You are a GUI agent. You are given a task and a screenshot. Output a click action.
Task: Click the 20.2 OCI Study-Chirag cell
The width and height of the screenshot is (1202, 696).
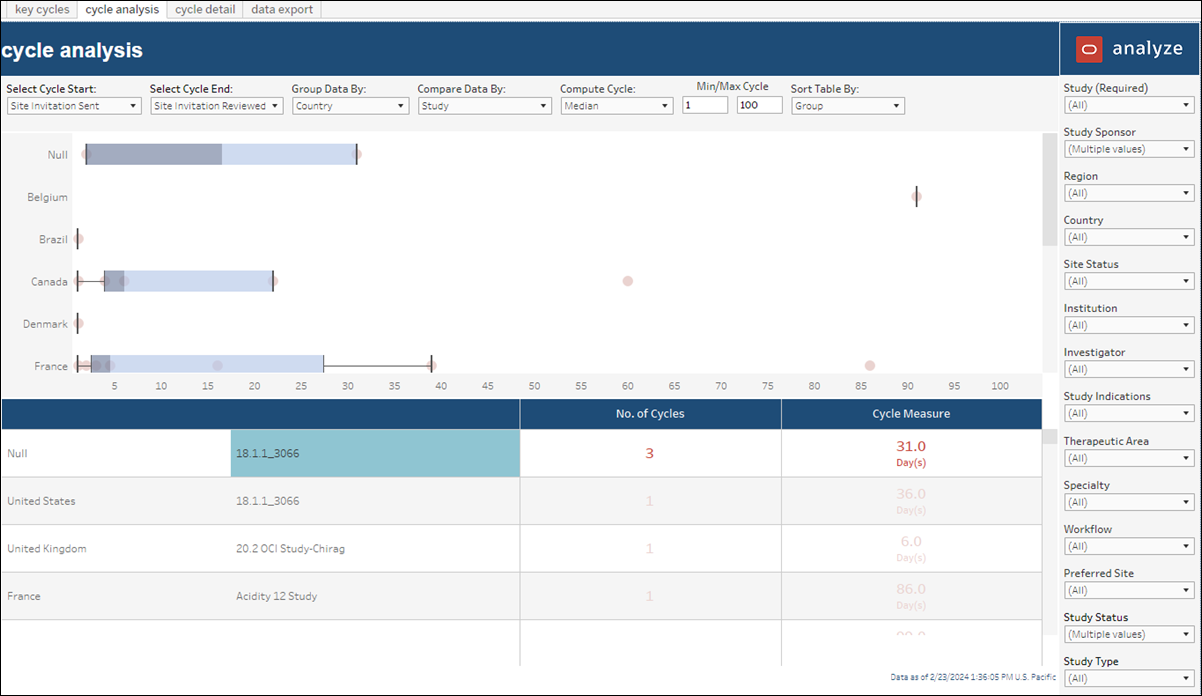(x=375, y=548)
